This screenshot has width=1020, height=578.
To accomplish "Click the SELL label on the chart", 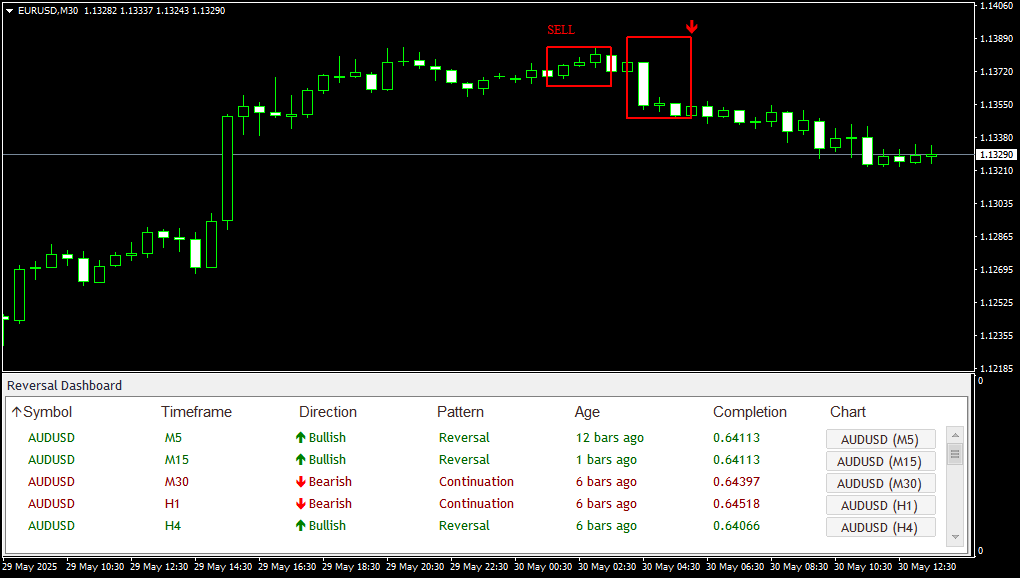I will point(560,29).
